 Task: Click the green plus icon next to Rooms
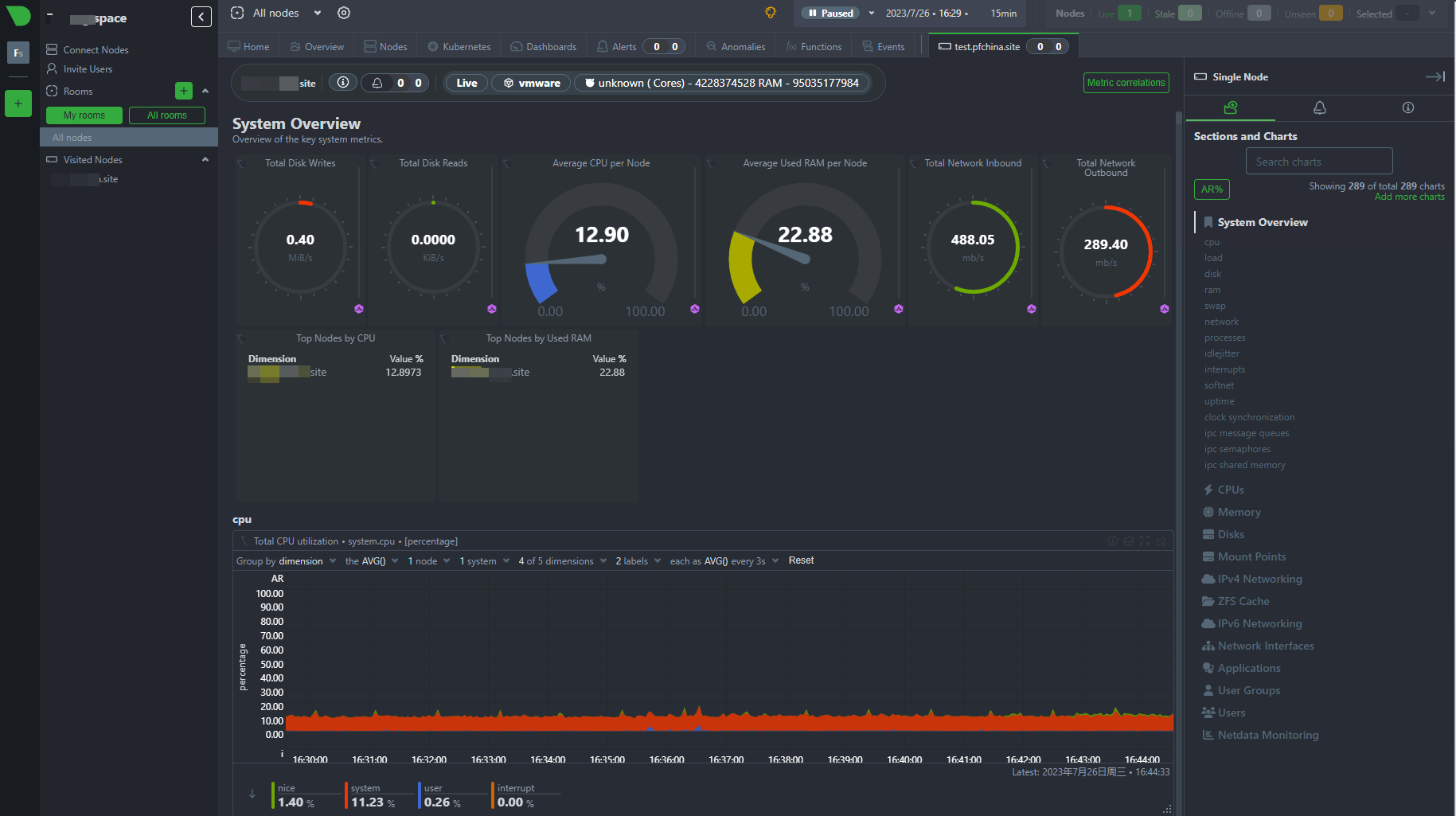pos(184,91)
